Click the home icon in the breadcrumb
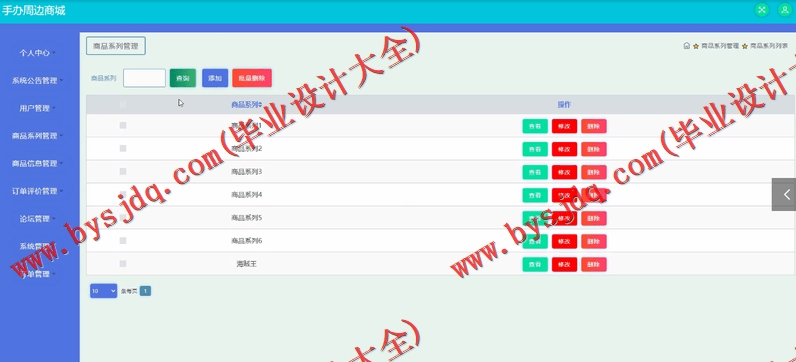The height and width of the screenshot is (362, 796). click(x=686, y=46)
